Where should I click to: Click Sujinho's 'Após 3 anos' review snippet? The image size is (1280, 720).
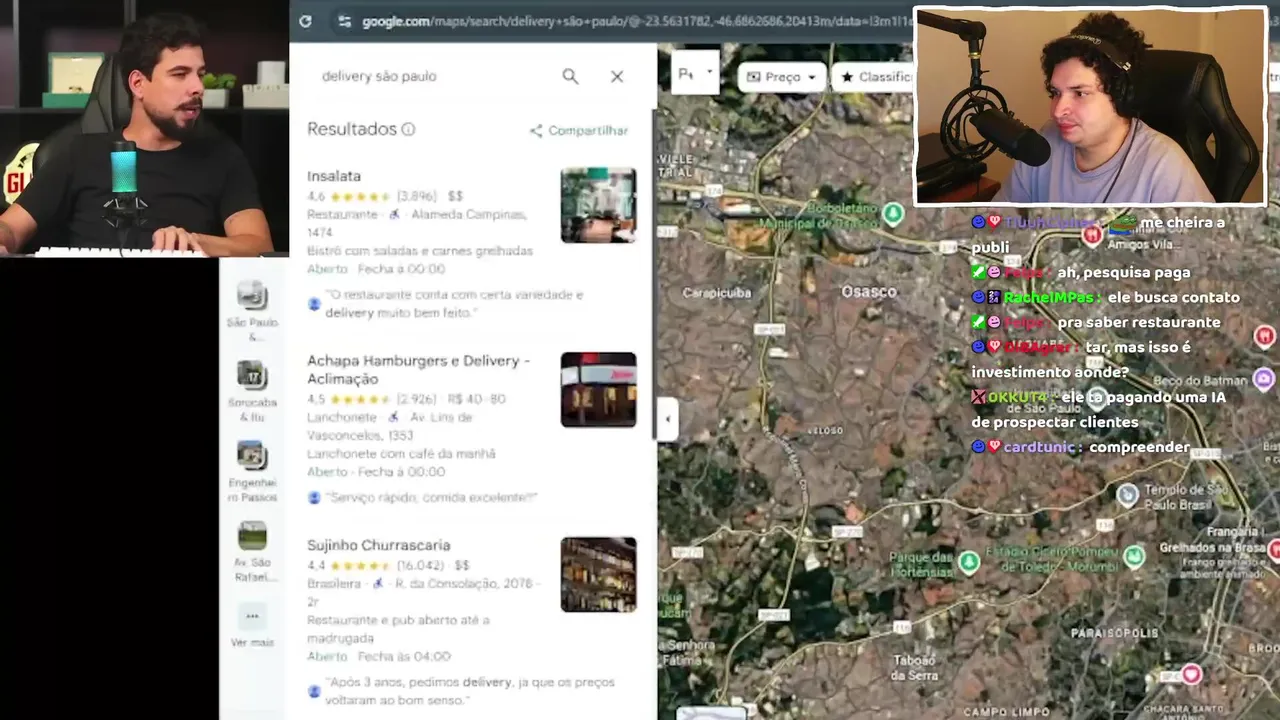click(x=470, y=691)
